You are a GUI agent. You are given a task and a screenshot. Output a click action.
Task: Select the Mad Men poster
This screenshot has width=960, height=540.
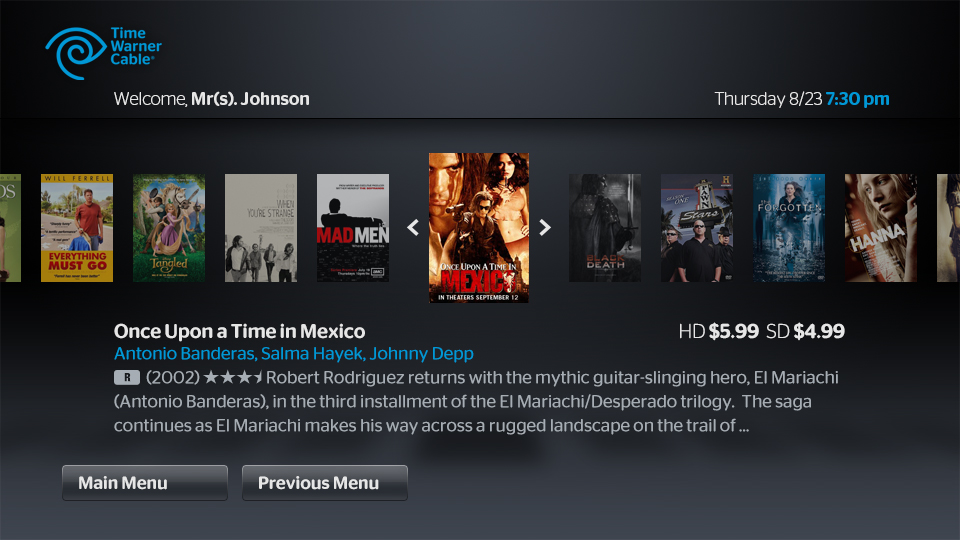(353, 228)
